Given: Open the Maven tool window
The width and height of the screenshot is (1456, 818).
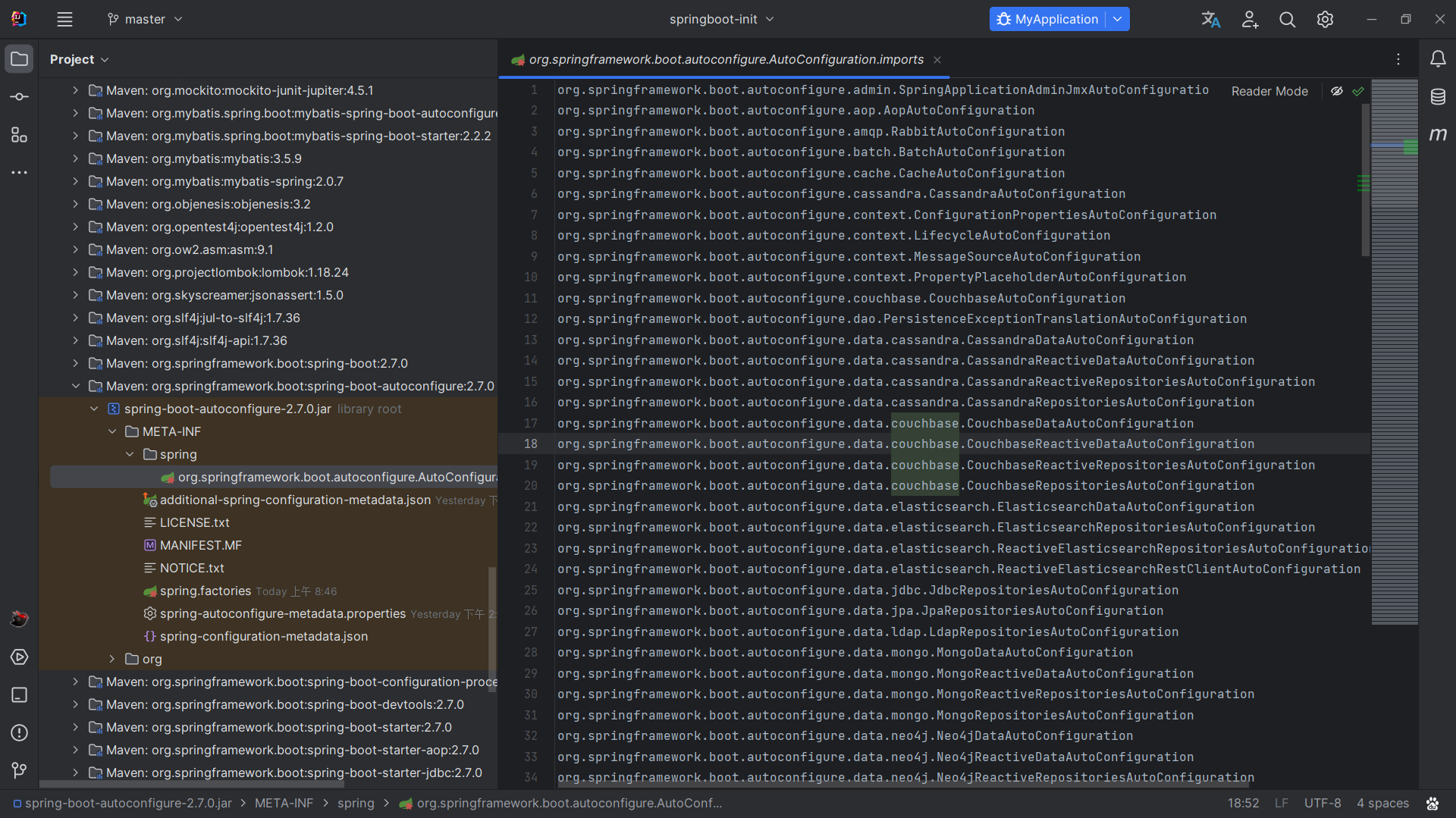Looking at the screenshot, I should tap(1438, 134).
